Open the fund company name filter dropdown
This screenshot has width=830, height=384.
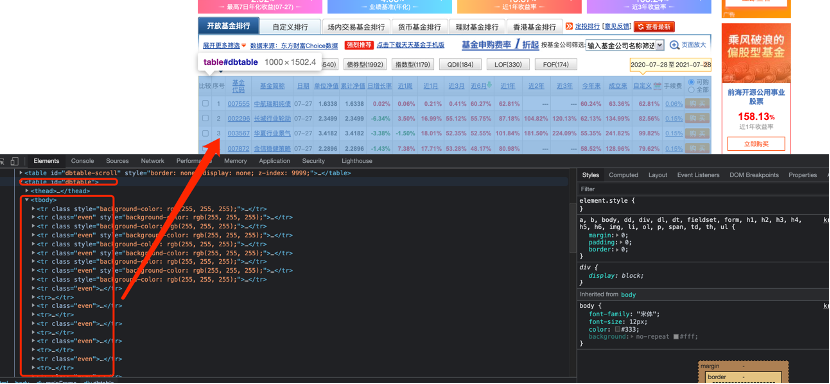(625, 46)
